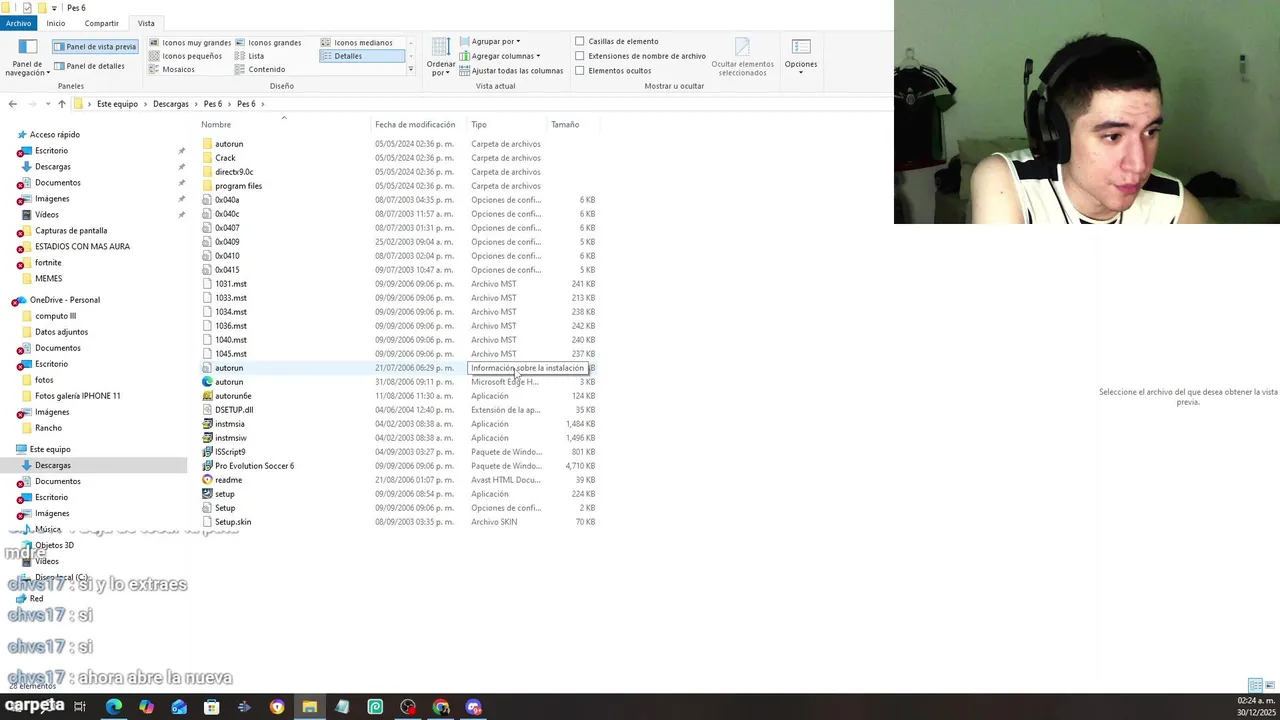Sort by Fecha de modificación column
Image resolution: width=1280 pixels, height=720 pixels.
pos(415,125)
